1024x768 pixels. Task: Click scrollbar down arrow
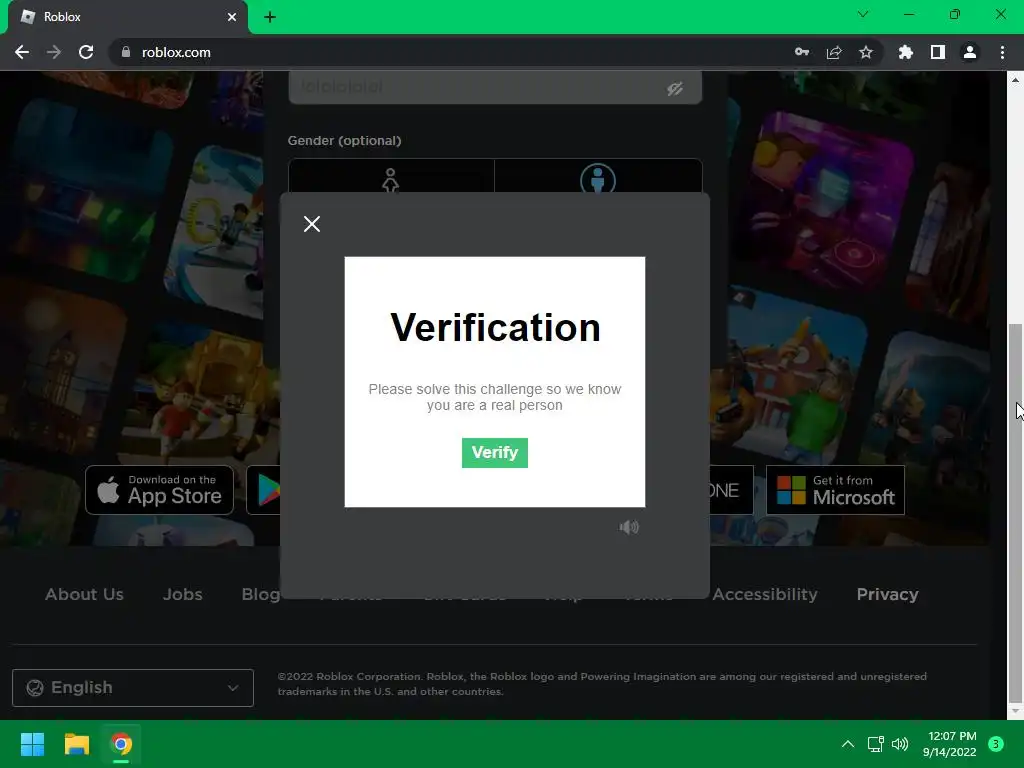[x=1015, y=711]
